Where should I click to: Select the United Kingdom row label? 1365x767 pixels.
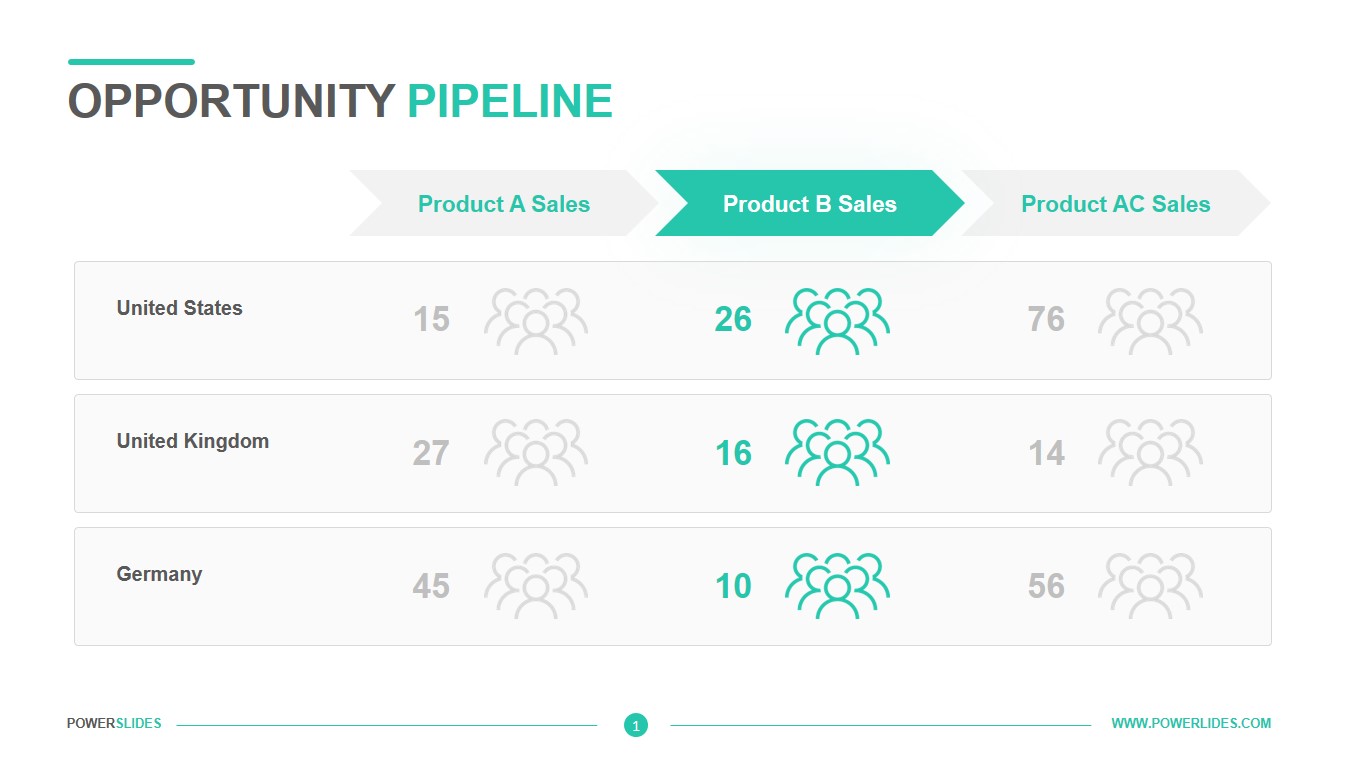pyautogui.click(x=193, y=441)
